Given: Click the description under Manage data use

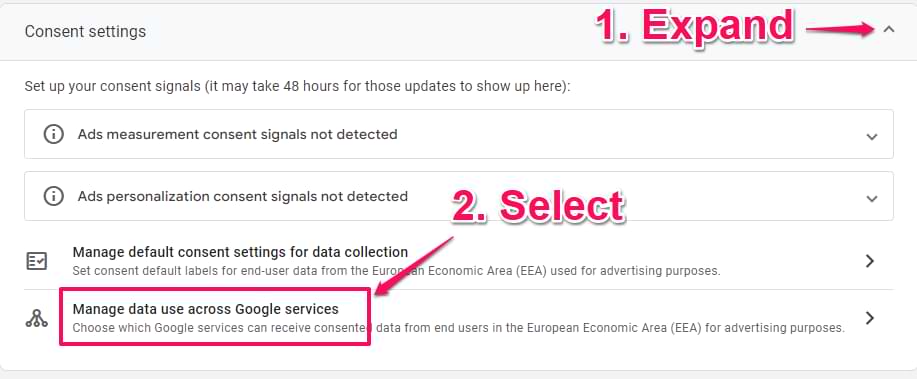Looking at the screenshot, I should coord(458,328).
